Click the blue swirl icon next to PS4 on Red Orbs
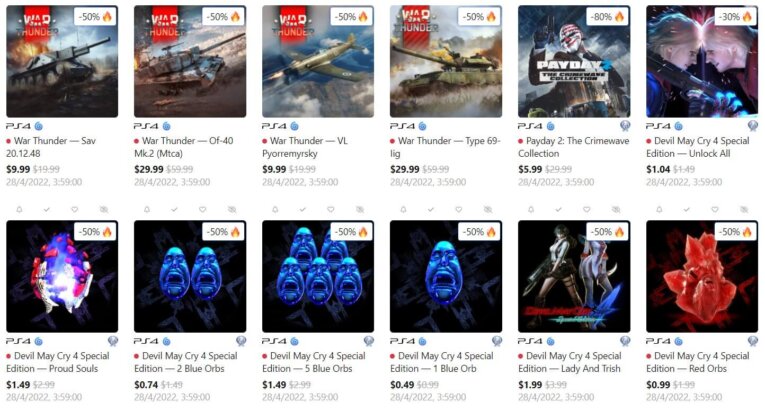Viewport: 765px width, 420px height. (679, 341)
